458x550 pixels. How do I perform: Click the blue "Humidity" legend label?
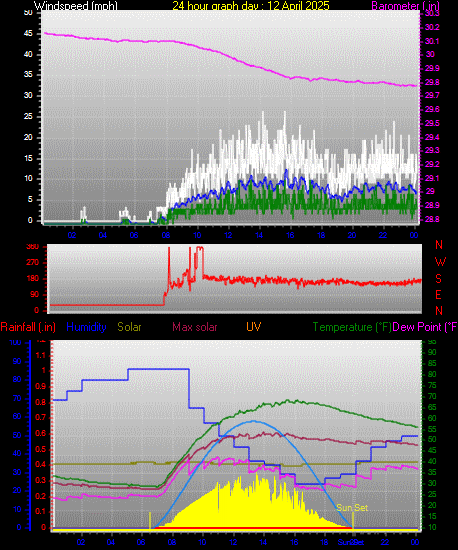tap(86, 327)
